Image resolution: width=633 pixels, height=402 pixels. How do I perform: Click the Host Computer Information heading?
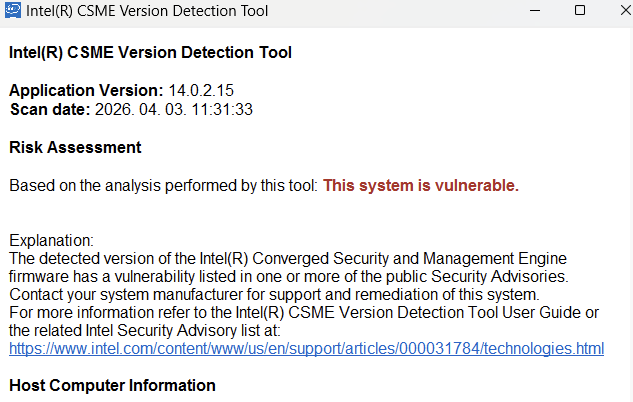(112, 385)
